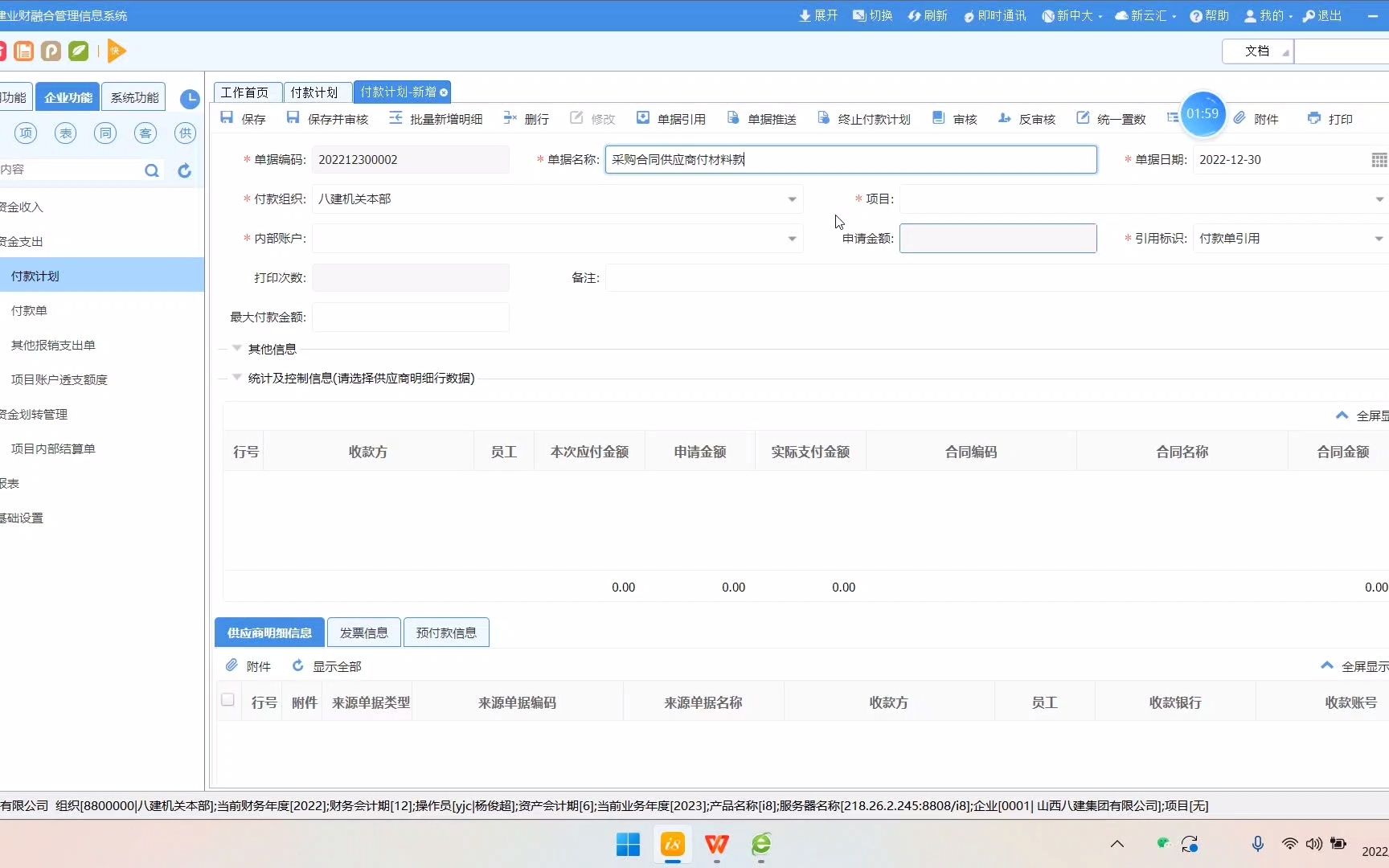
Task: Click 切换 switch in title bar
Action: [873, 15]
